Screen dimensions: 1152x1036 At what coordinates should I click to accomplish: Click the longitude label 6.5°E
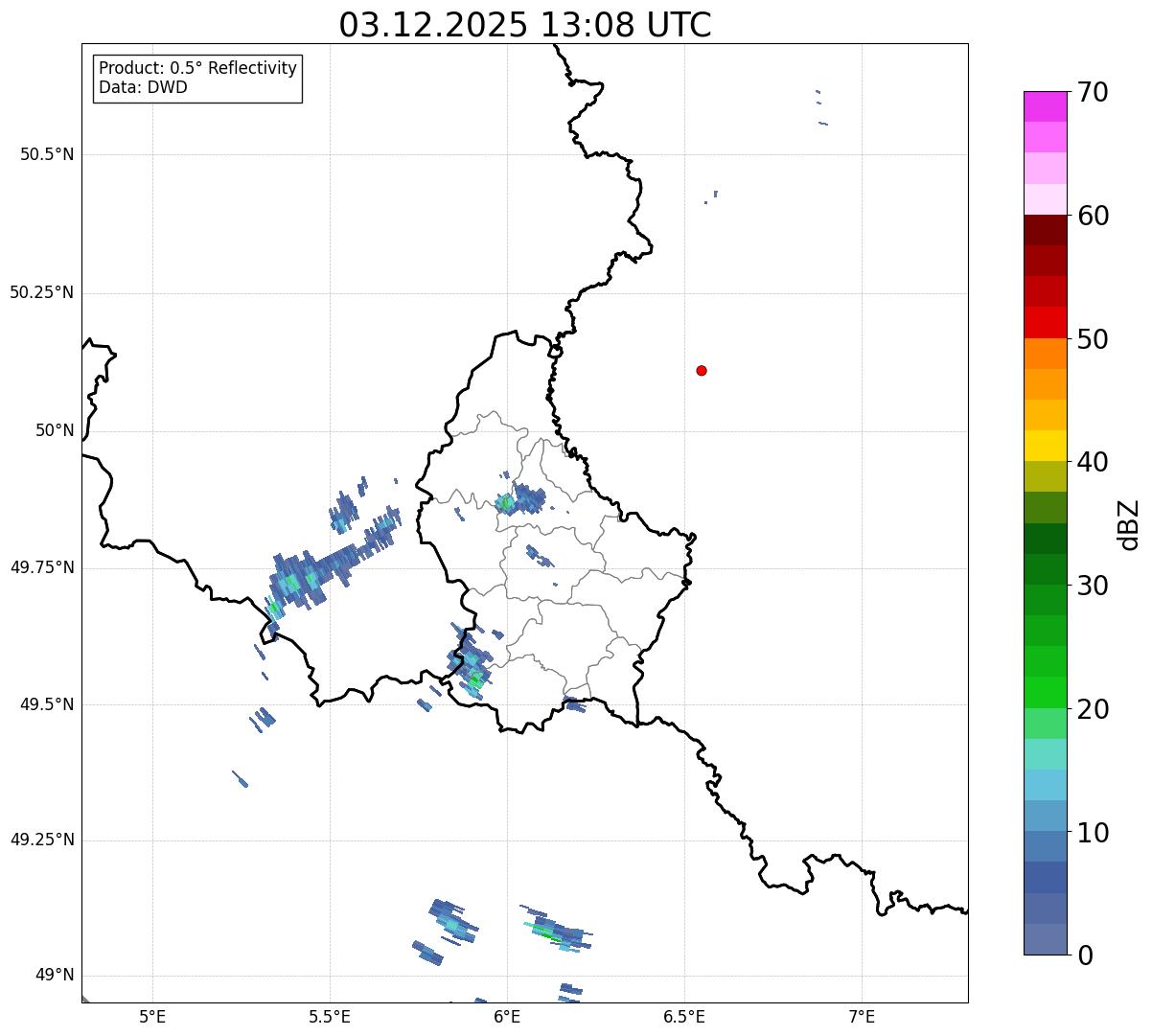point(684,1017)
